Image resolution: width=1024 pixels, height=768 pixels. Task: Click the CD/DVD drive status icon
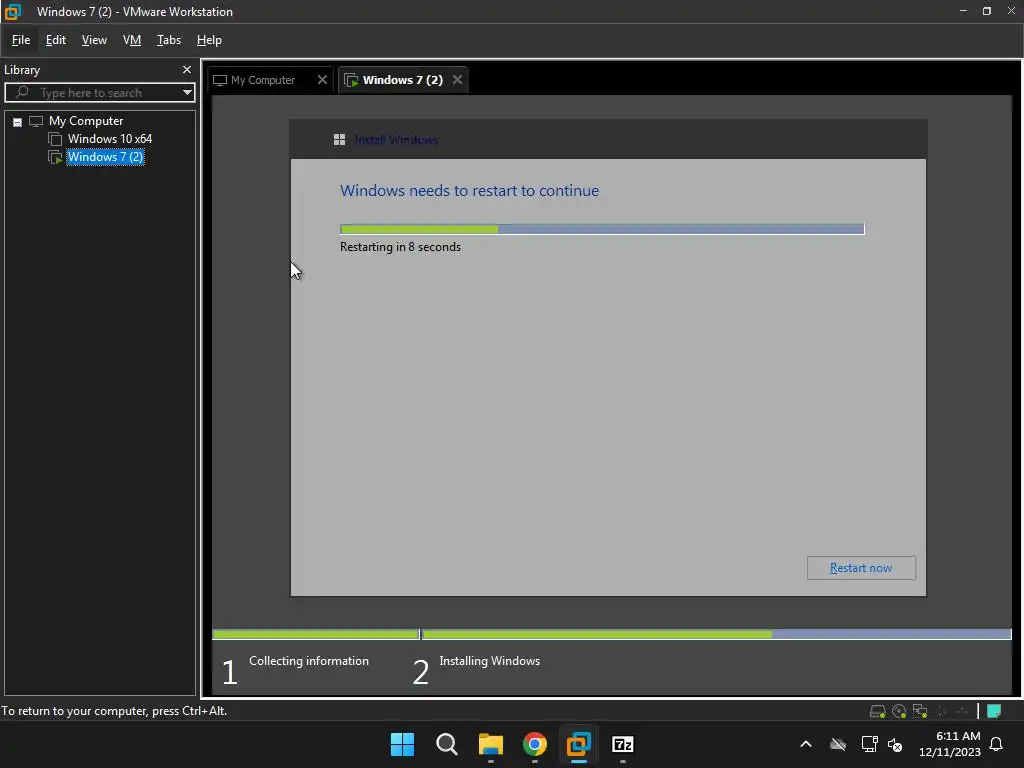(899, 711)
